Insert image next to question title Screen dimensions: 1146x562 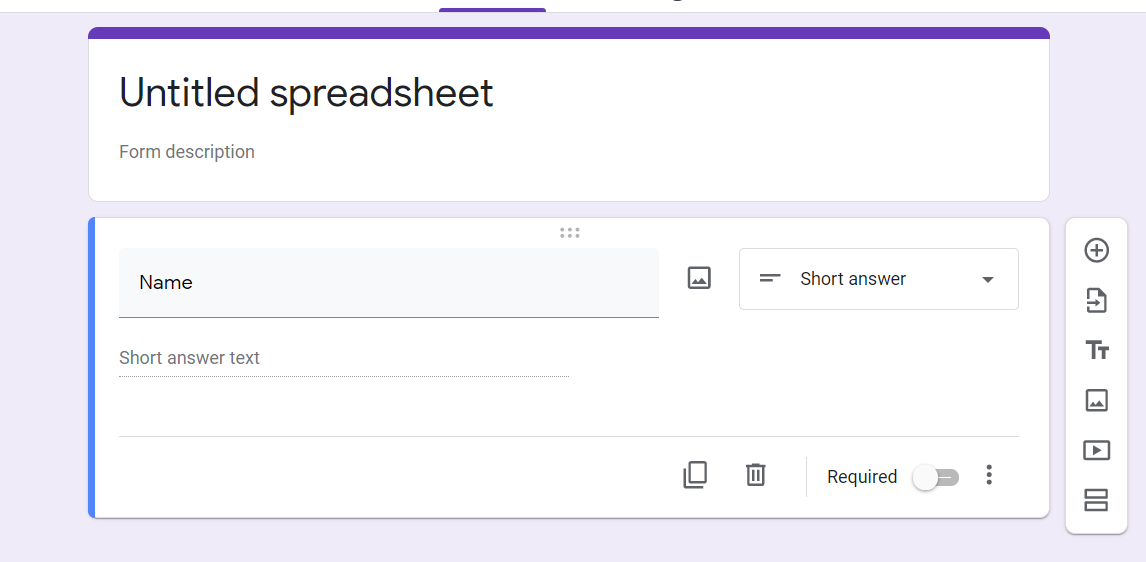699,278
